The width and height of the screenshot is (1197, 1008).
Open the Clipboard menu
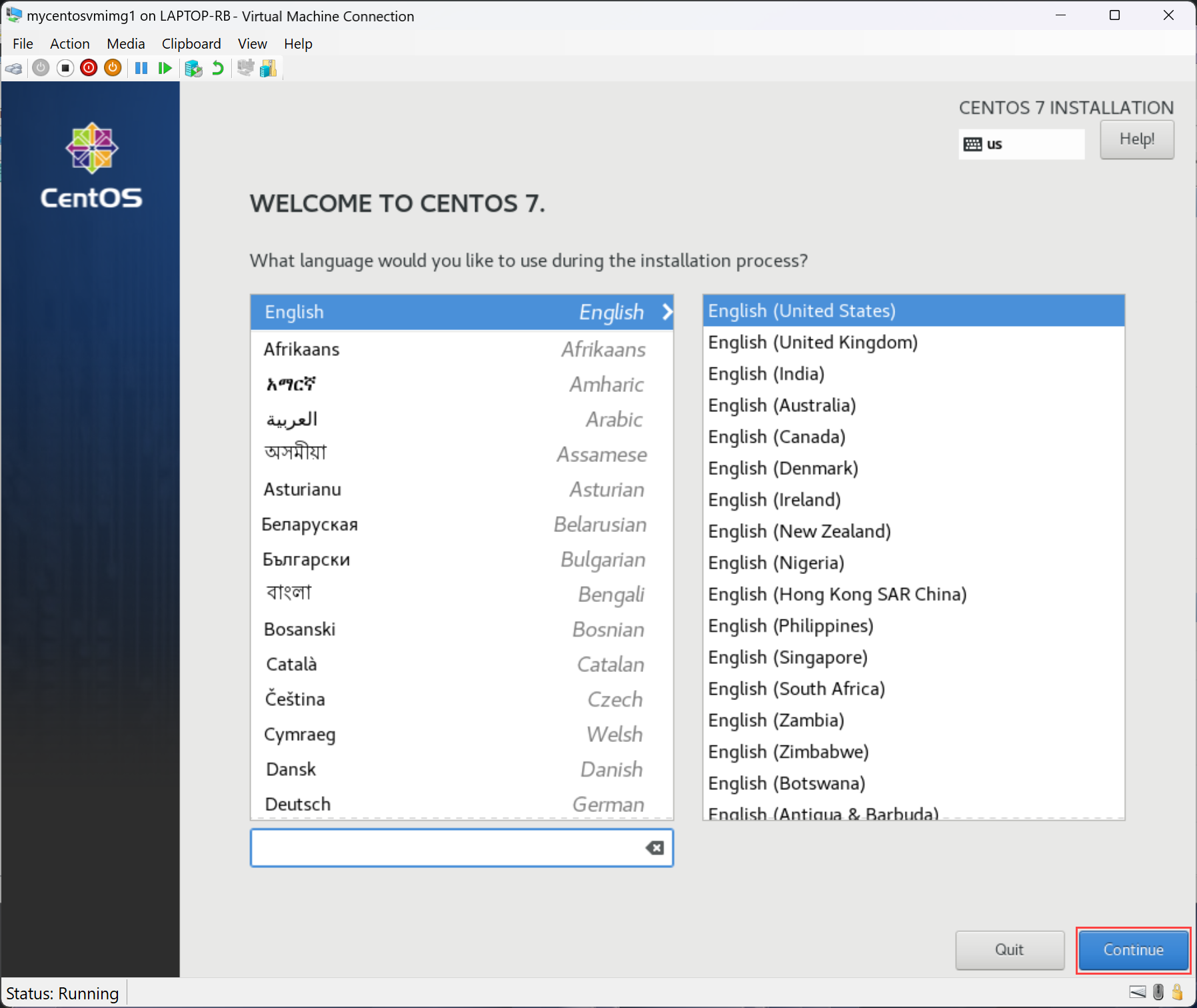191,43
